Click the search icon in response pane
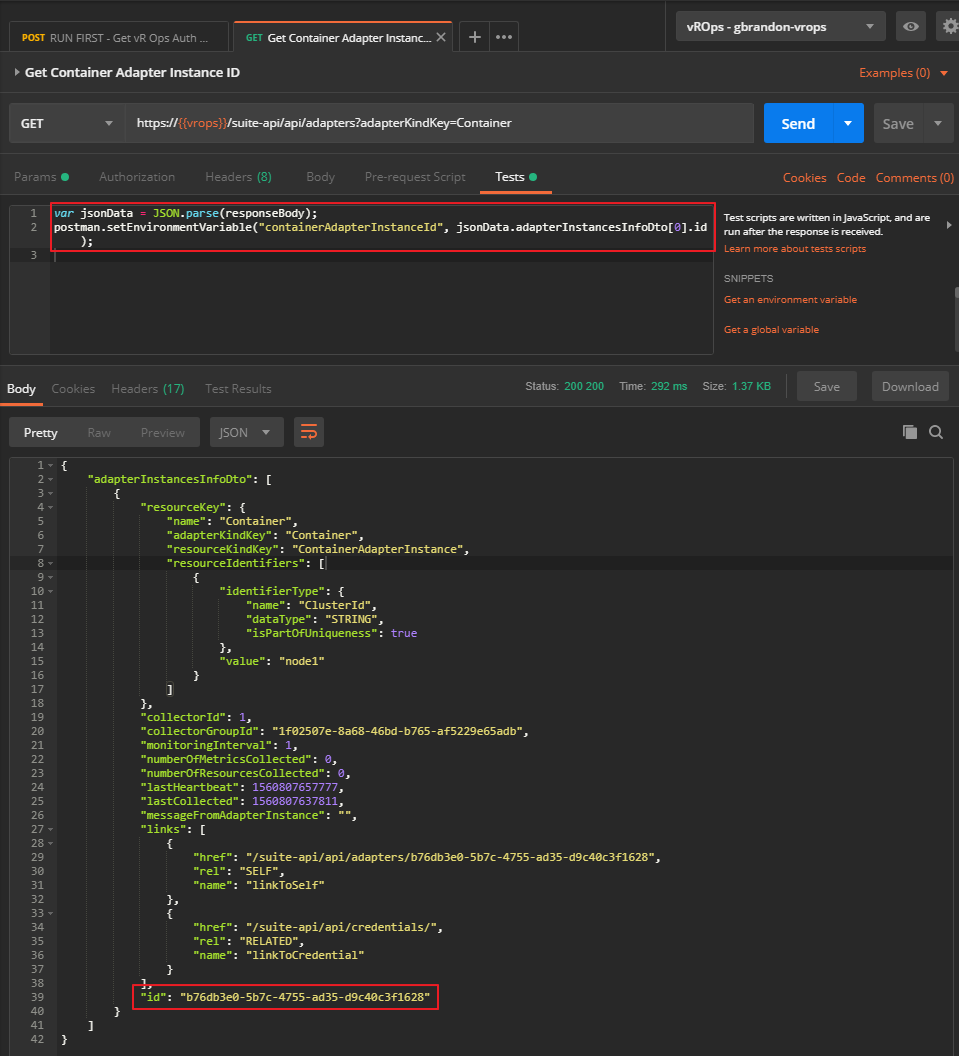 tap(936, 432)
